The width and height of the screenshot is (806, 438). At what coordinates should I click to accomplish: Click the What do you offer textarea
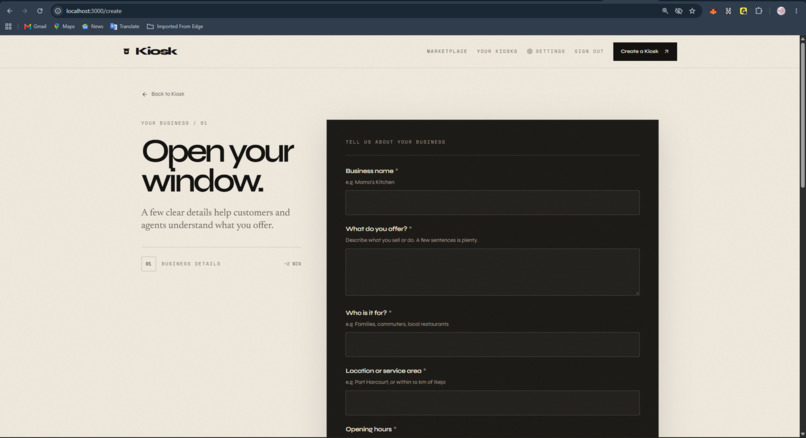tap(492, 272)
